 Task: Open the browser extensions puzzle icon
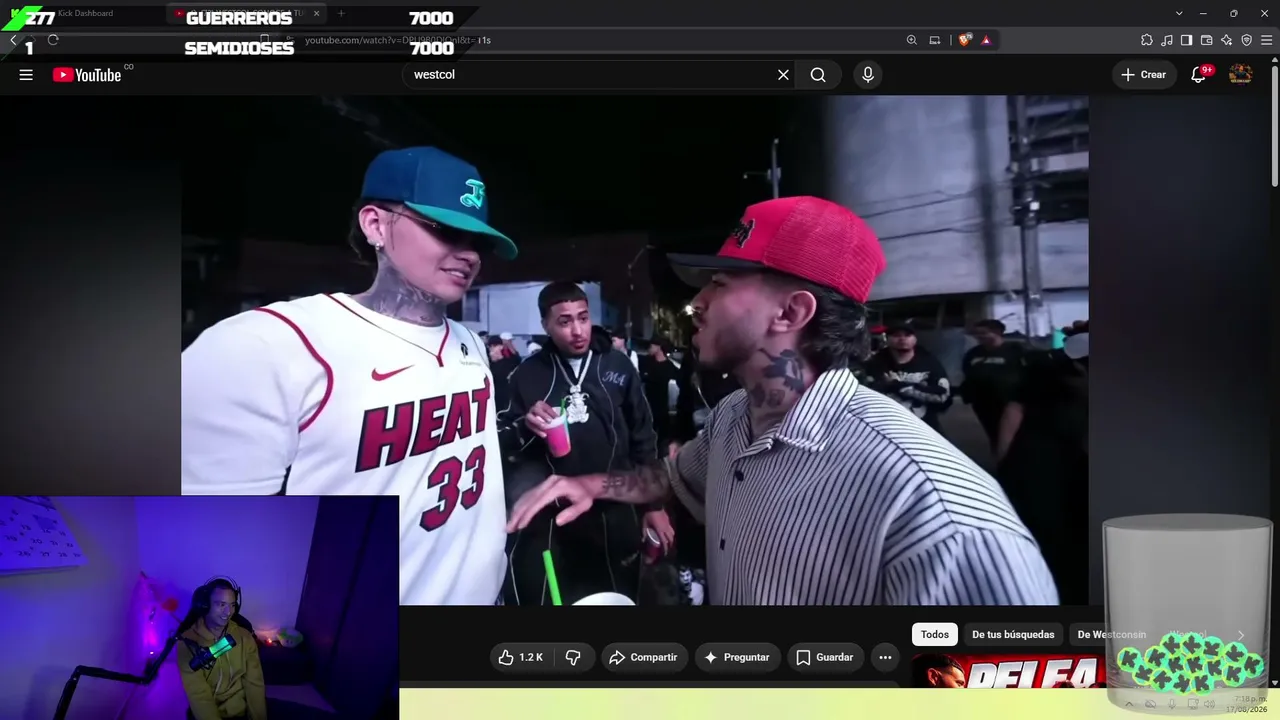[1147, 40]
